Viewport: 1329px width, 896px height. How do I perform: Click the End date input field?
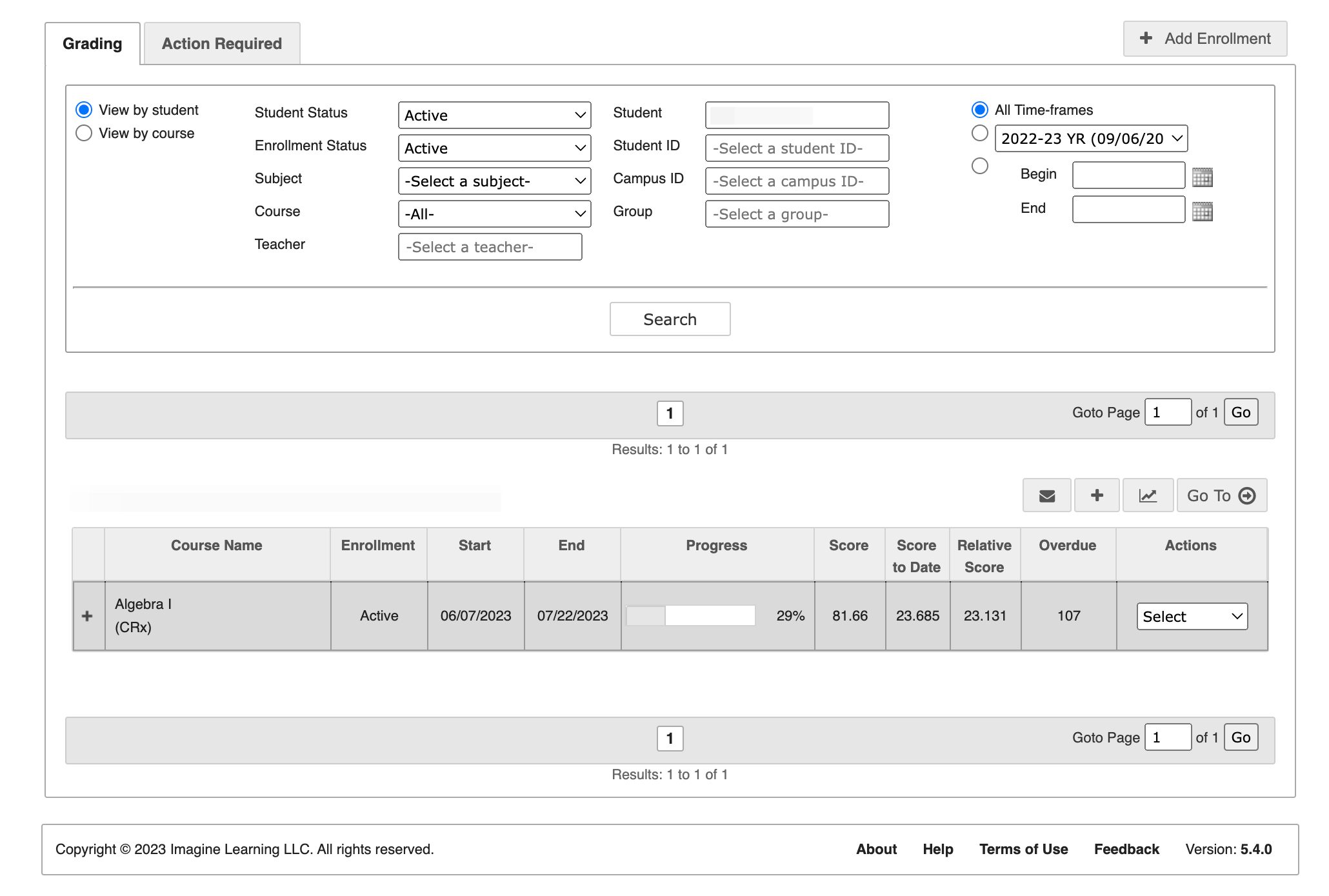click(x=1128, y=210)
